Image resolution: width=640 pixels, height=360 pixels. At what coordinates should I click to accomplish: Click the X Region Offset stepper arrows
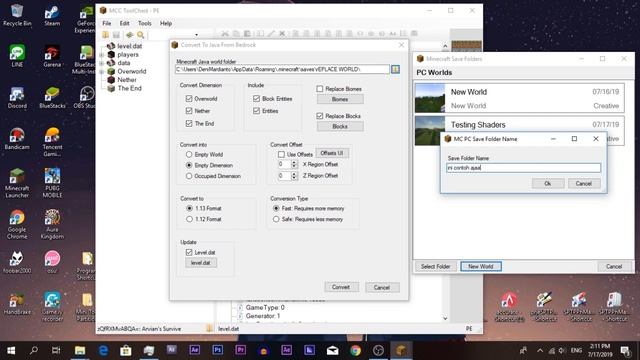pyautogui.click(x=294, y=164)
